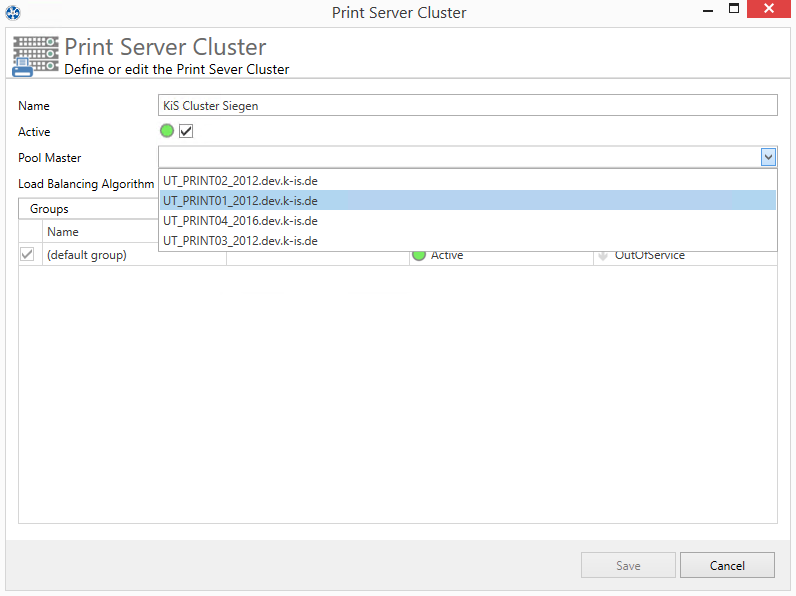Select the (default group) row
The width and height of the screenshot is (796, 596).
(x=87, y=255)
